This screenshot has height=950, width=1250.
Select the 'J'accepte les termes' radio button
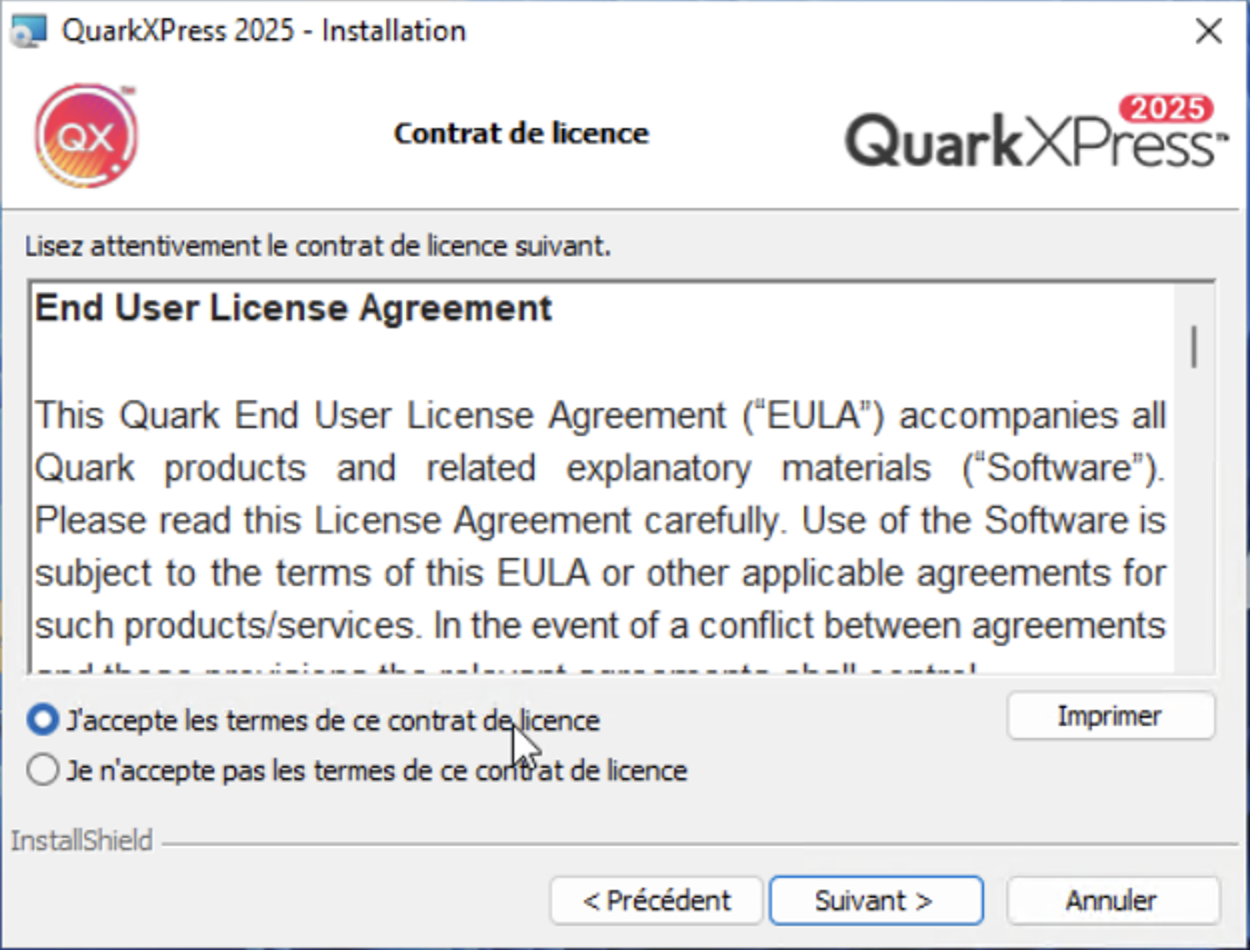[42, 718]
